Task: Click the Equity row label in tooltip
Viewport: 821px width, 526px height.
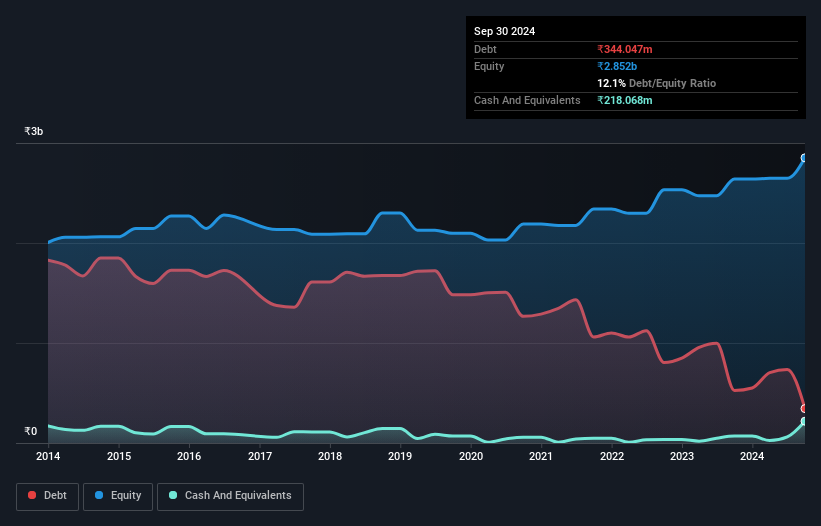Action: (x=489, y=66)
